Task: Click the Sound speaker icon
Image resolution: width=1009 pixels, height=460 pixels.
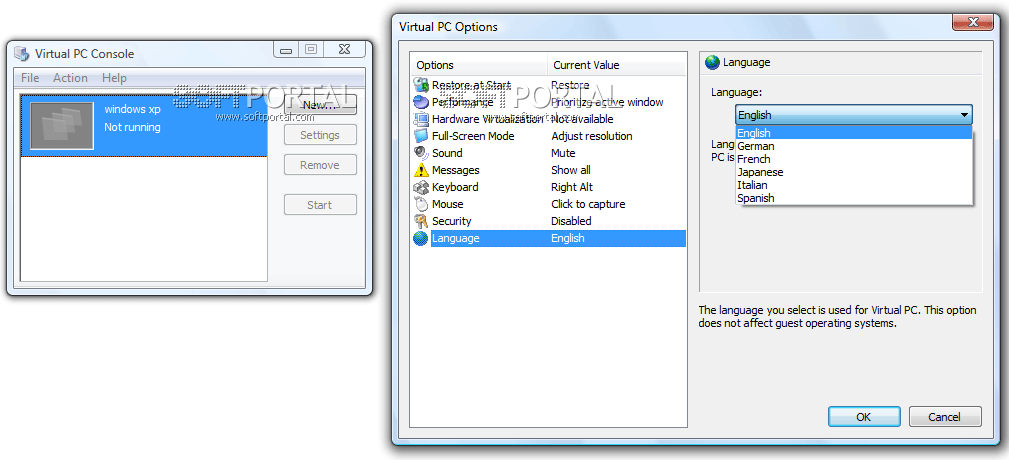Action: click(x=421, y=153)
